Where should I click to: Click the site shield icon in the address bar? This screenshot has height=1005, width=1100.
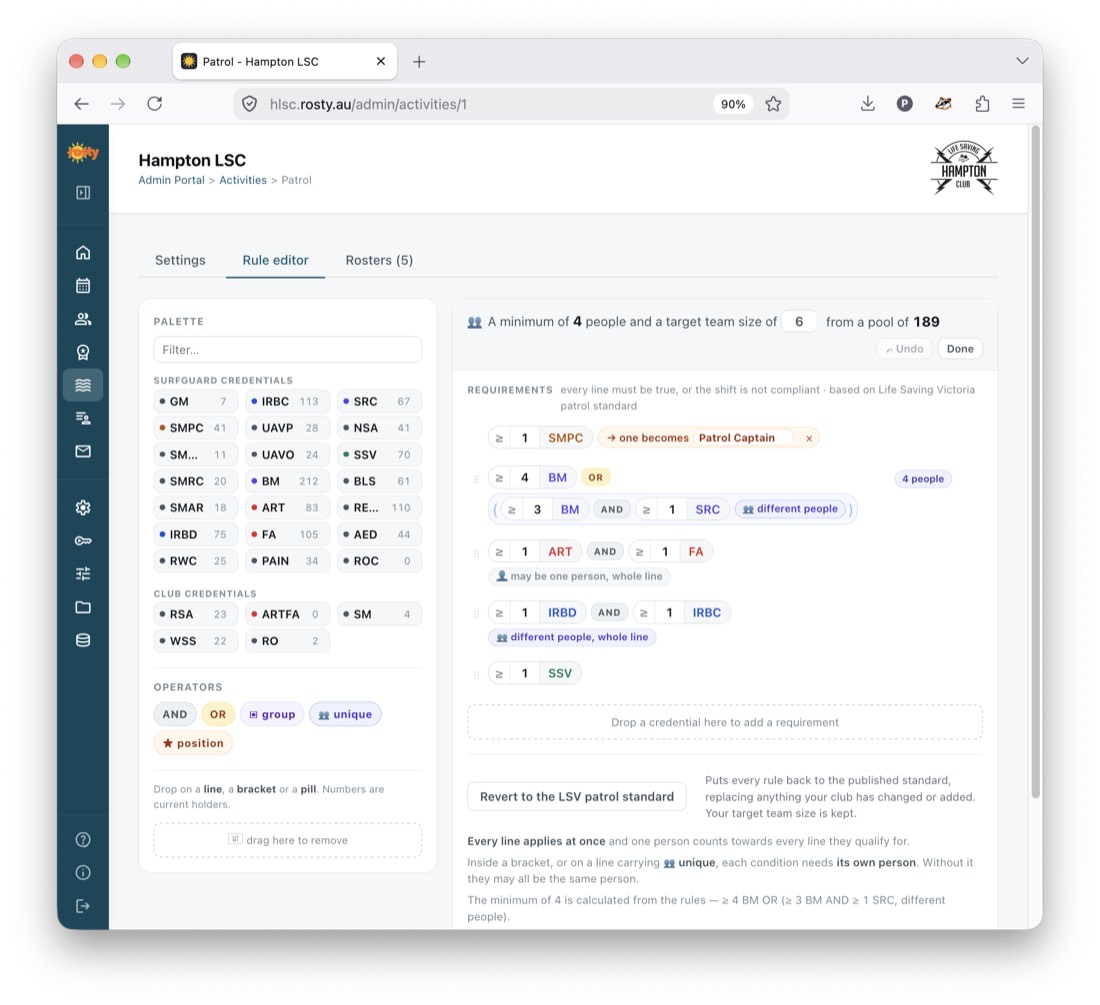[249, 104]
